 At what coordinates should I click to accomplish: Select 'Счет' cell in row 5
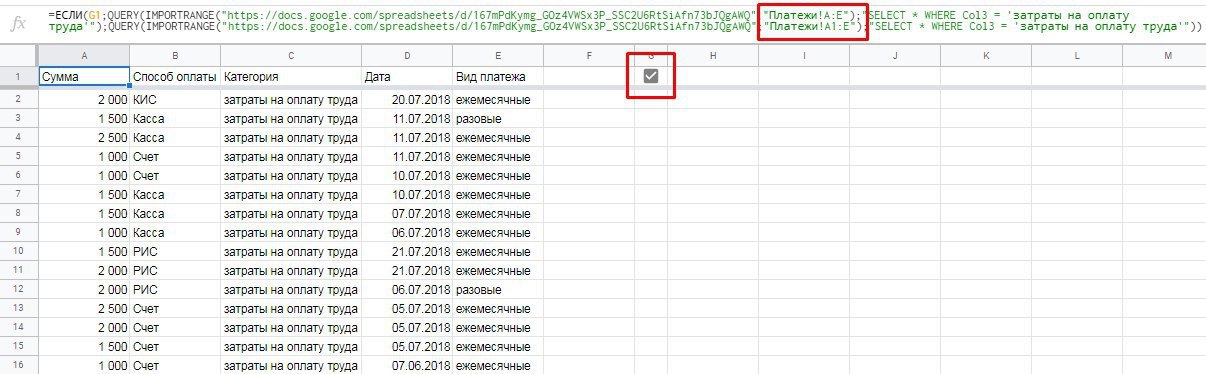click(175, 156)
